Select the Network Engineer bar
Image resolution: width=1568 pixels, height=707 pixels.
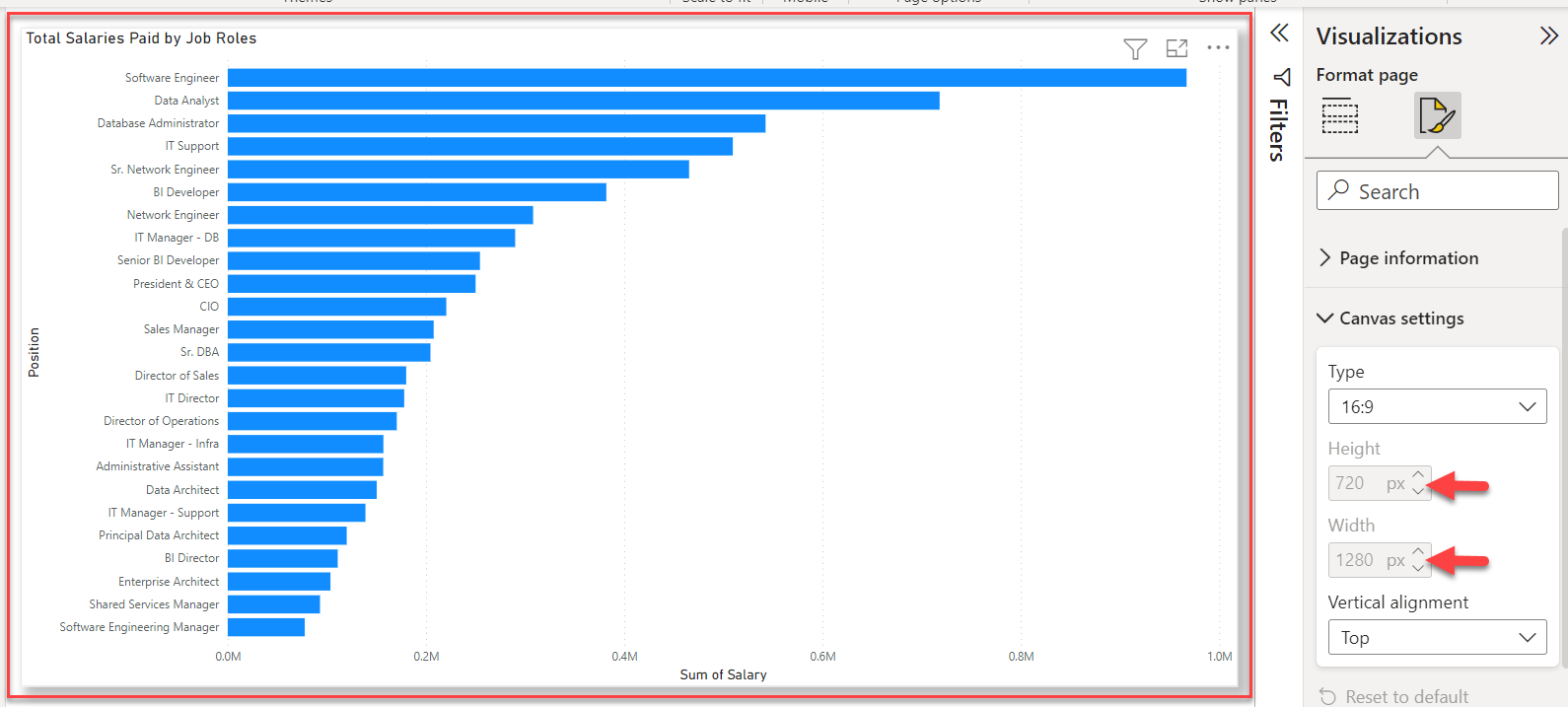click(x=381, y=215)
